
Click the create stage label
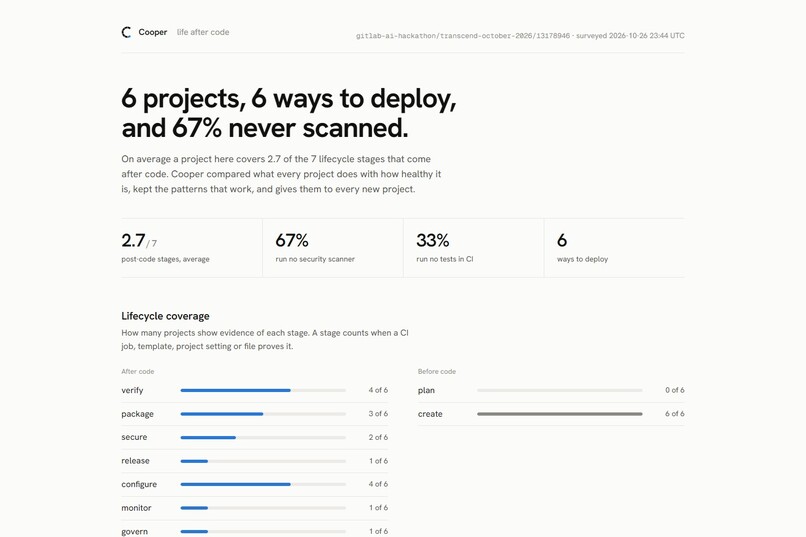point(430,414)
